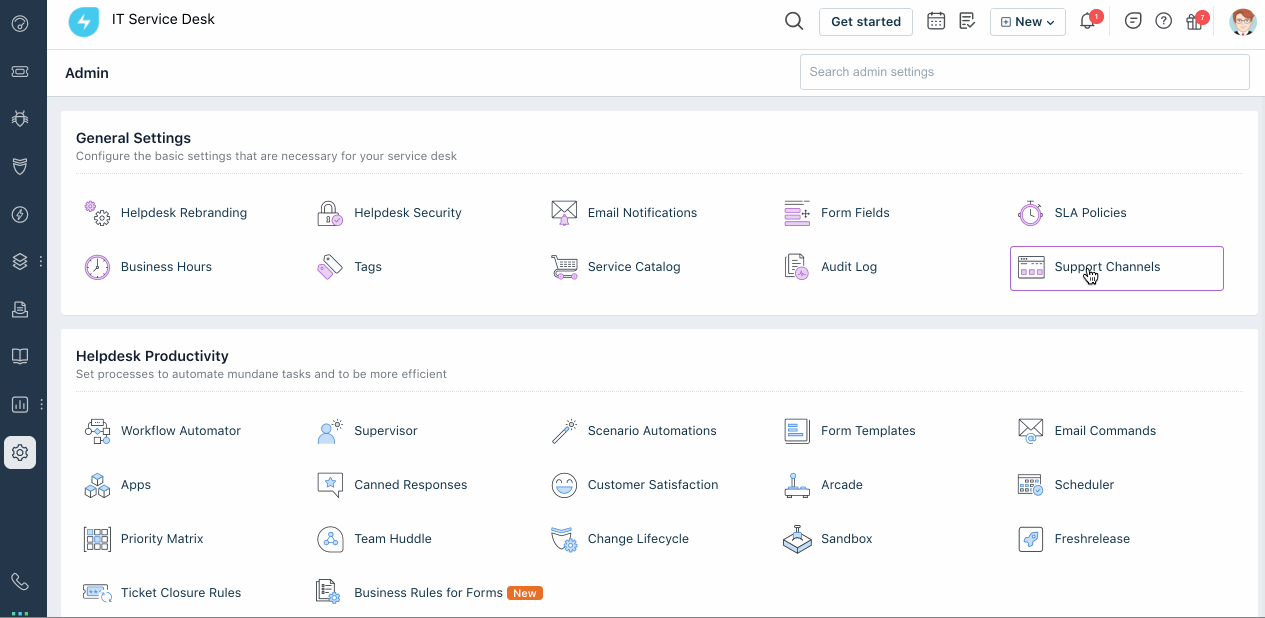Open the calendar icon in the top bar
Image resolution: width=1265 pixels, height=618 pixels.
pos(936,20)
